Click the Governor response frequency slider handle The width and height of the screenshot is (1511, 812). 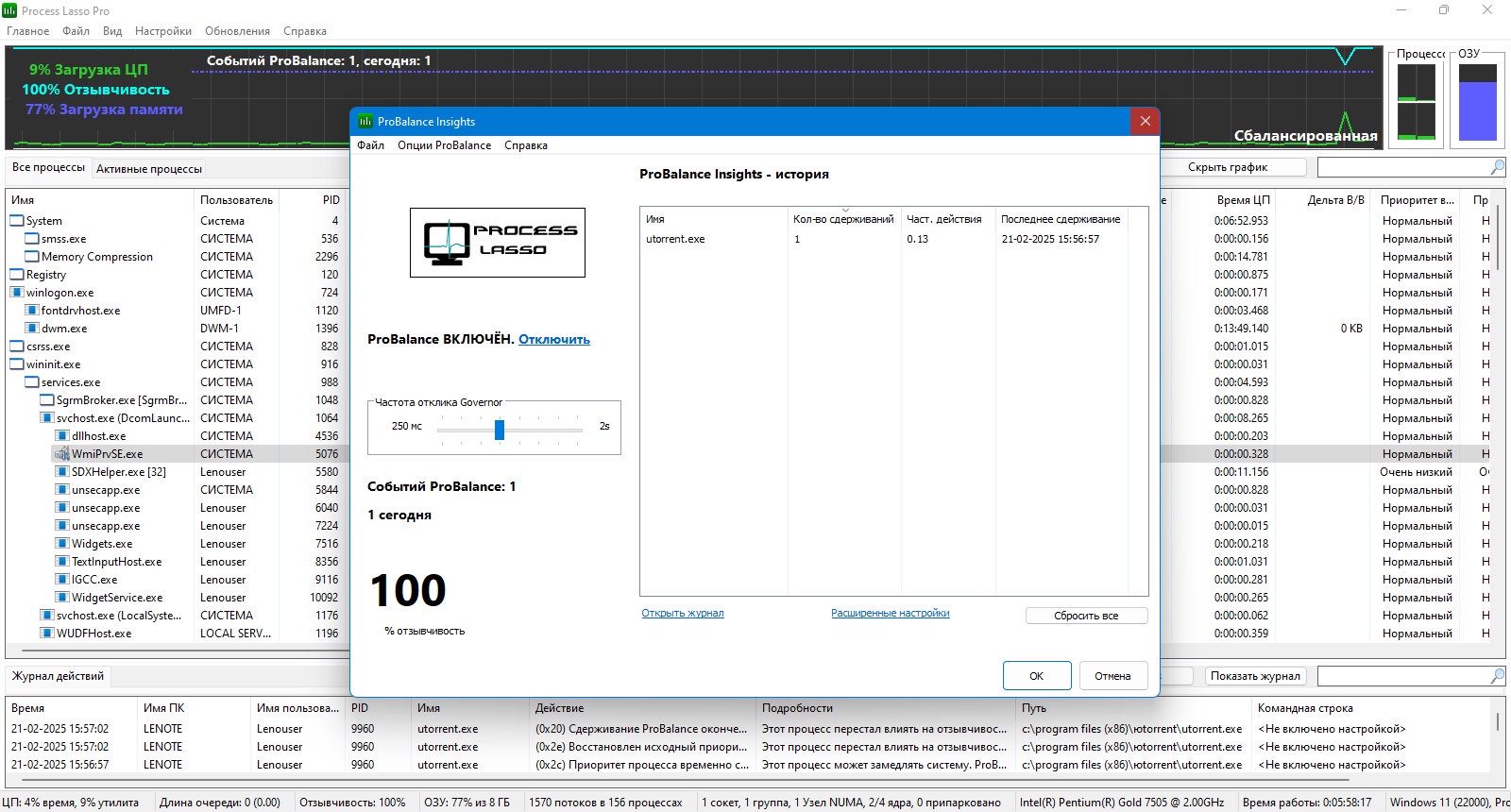tap(500, 430)
